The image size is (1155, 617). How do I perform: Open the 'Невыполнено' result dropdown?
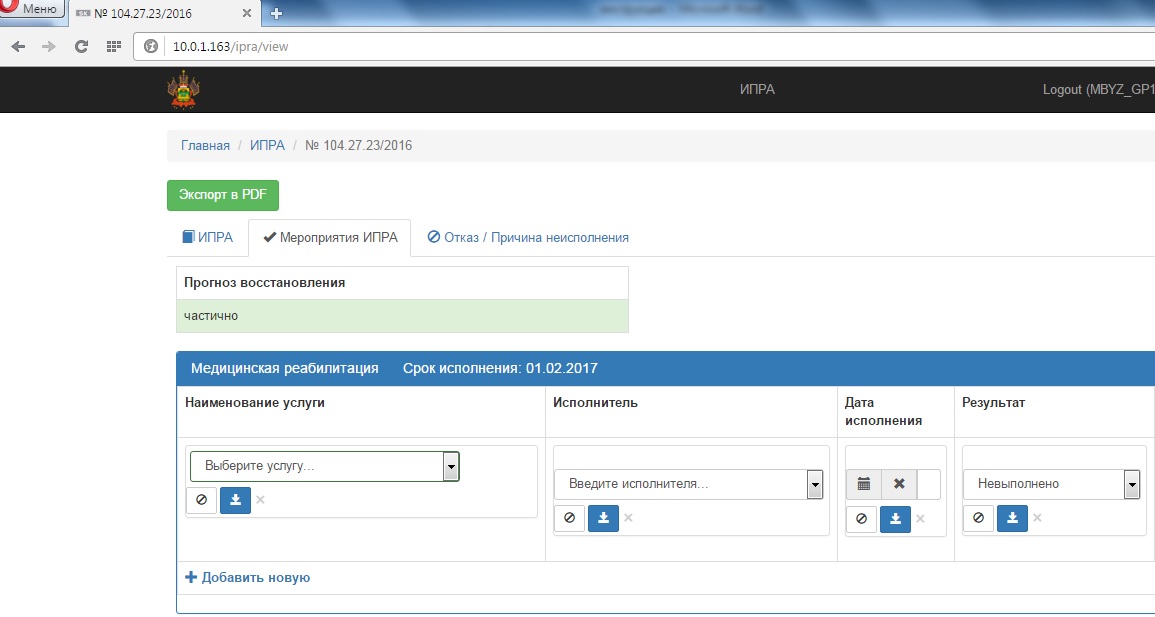[1051, 484]
